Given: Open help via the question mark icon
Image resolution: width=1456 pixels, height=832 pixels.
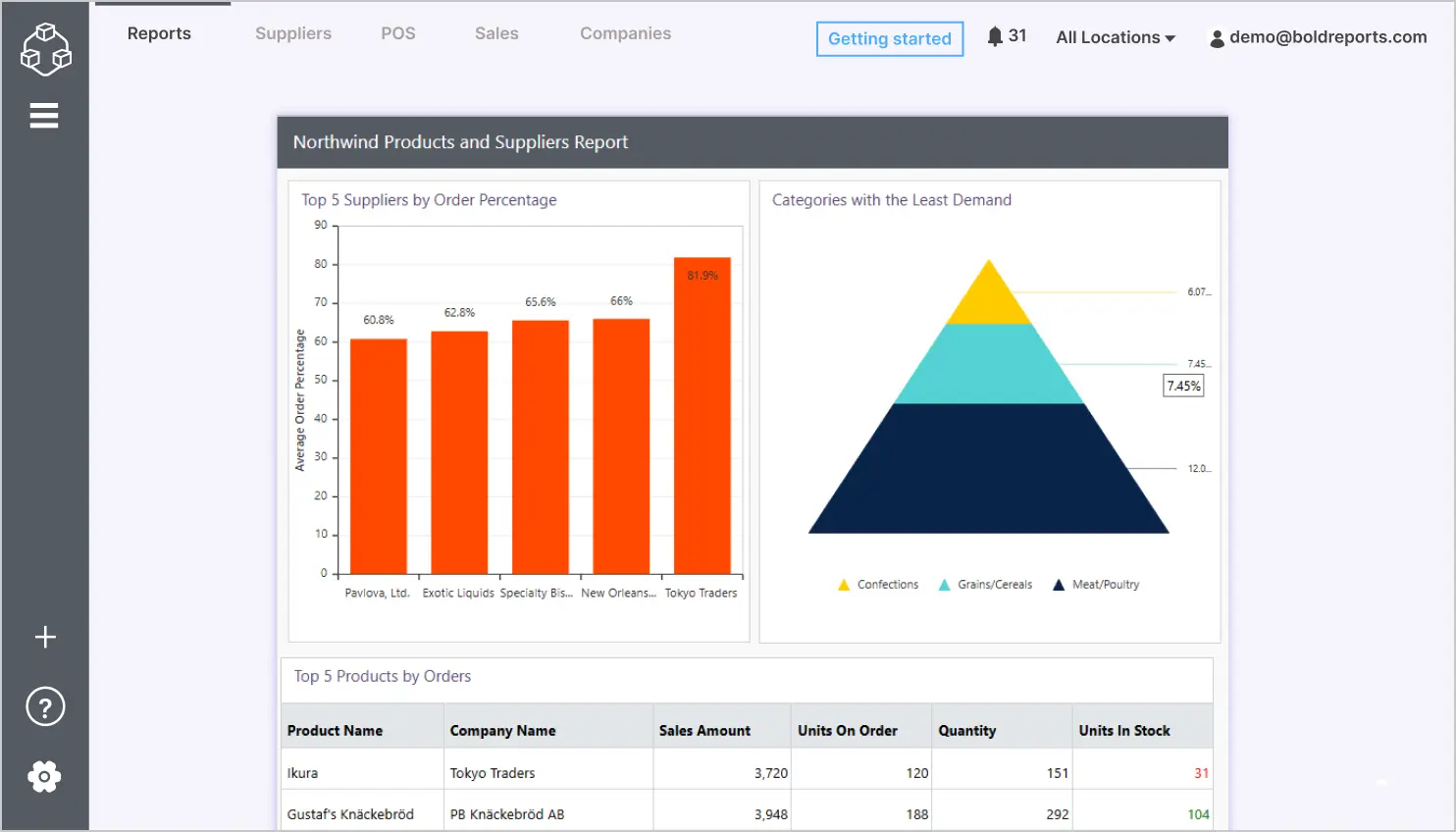Looking at the screenshot, I should pos(45,706).
